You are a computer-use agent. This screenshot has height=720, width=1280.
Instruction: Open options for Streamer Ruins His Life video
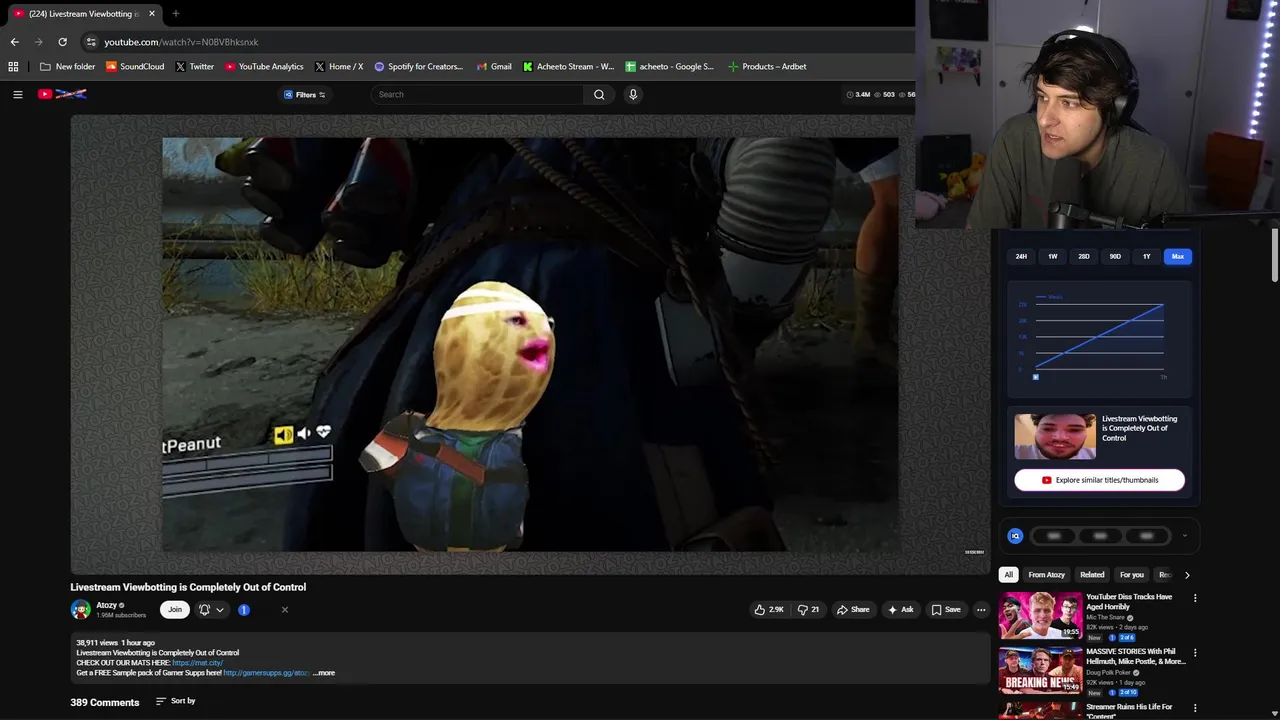[x=1194, y=708]
